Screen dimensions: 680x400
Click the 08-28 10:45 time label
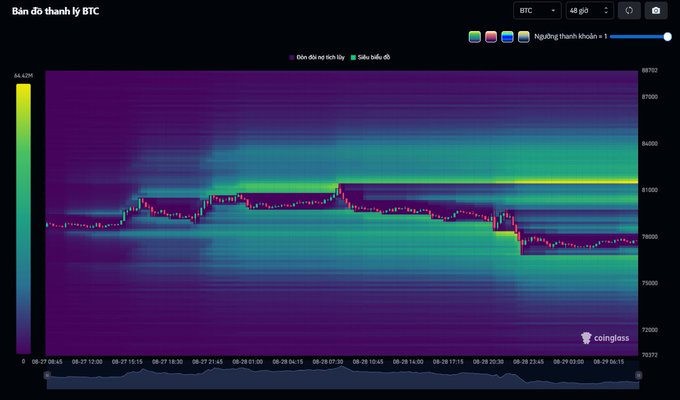click(x=368, y=361)
